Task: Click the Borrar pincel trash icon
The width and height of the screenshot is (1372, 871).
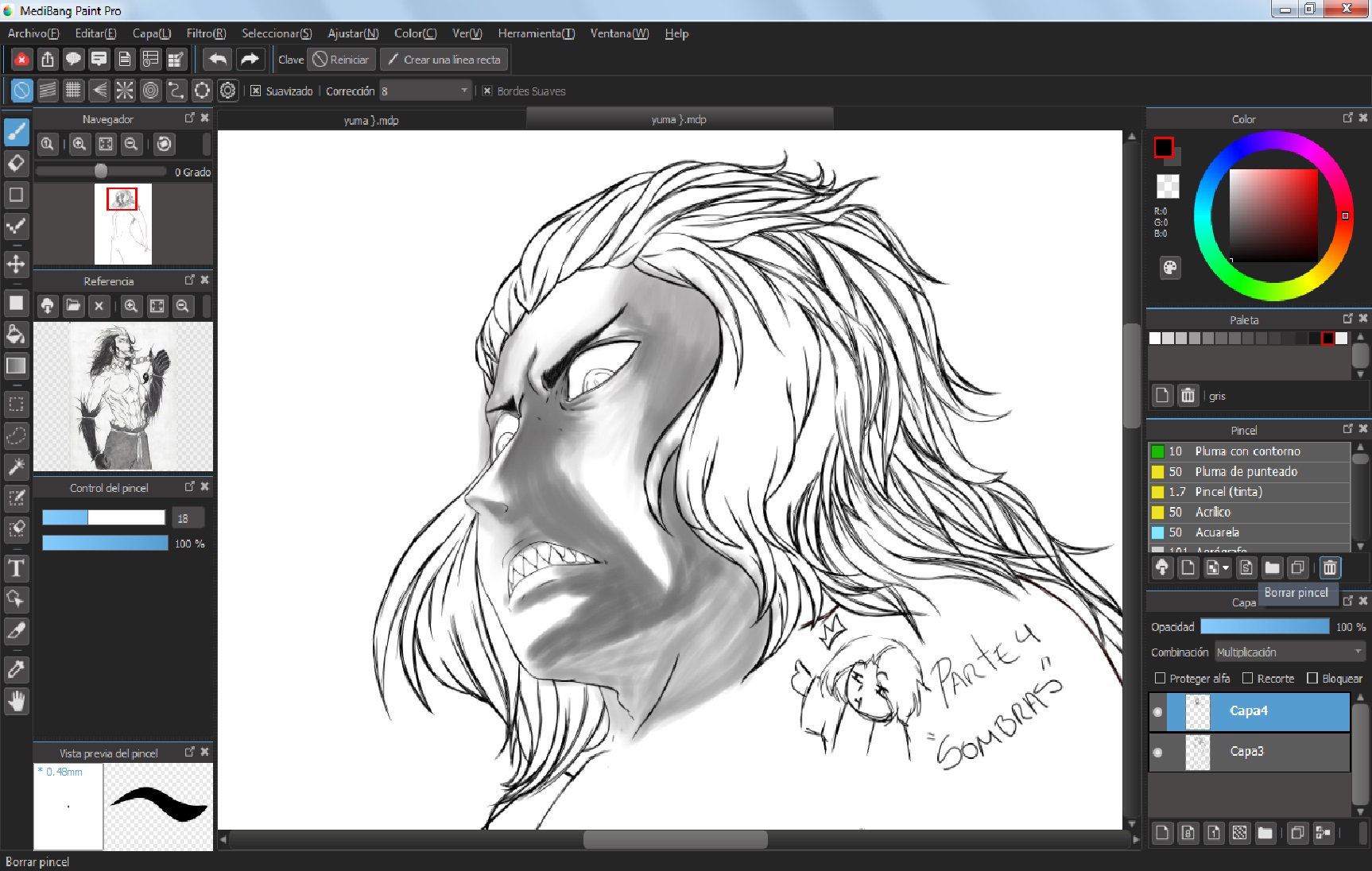Action: [x=1329, y=567]
